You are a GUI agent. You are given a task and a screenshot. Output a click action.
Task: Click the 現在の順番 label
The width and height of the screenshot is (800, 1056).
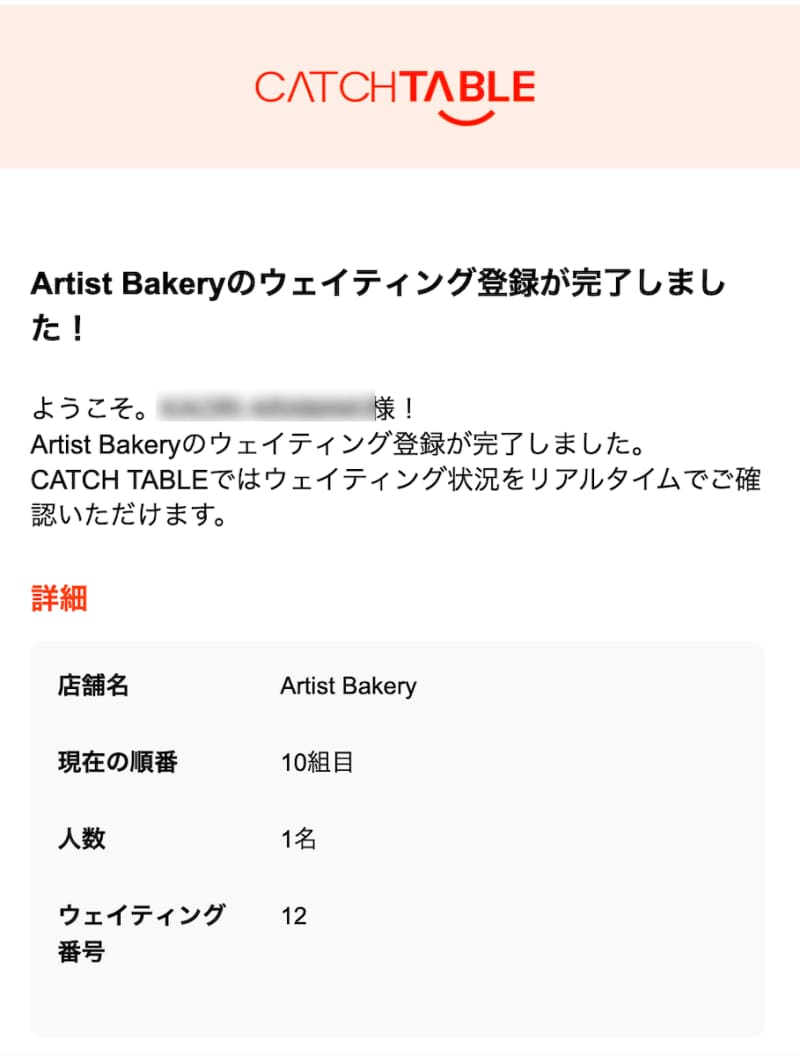pos(118,762)
